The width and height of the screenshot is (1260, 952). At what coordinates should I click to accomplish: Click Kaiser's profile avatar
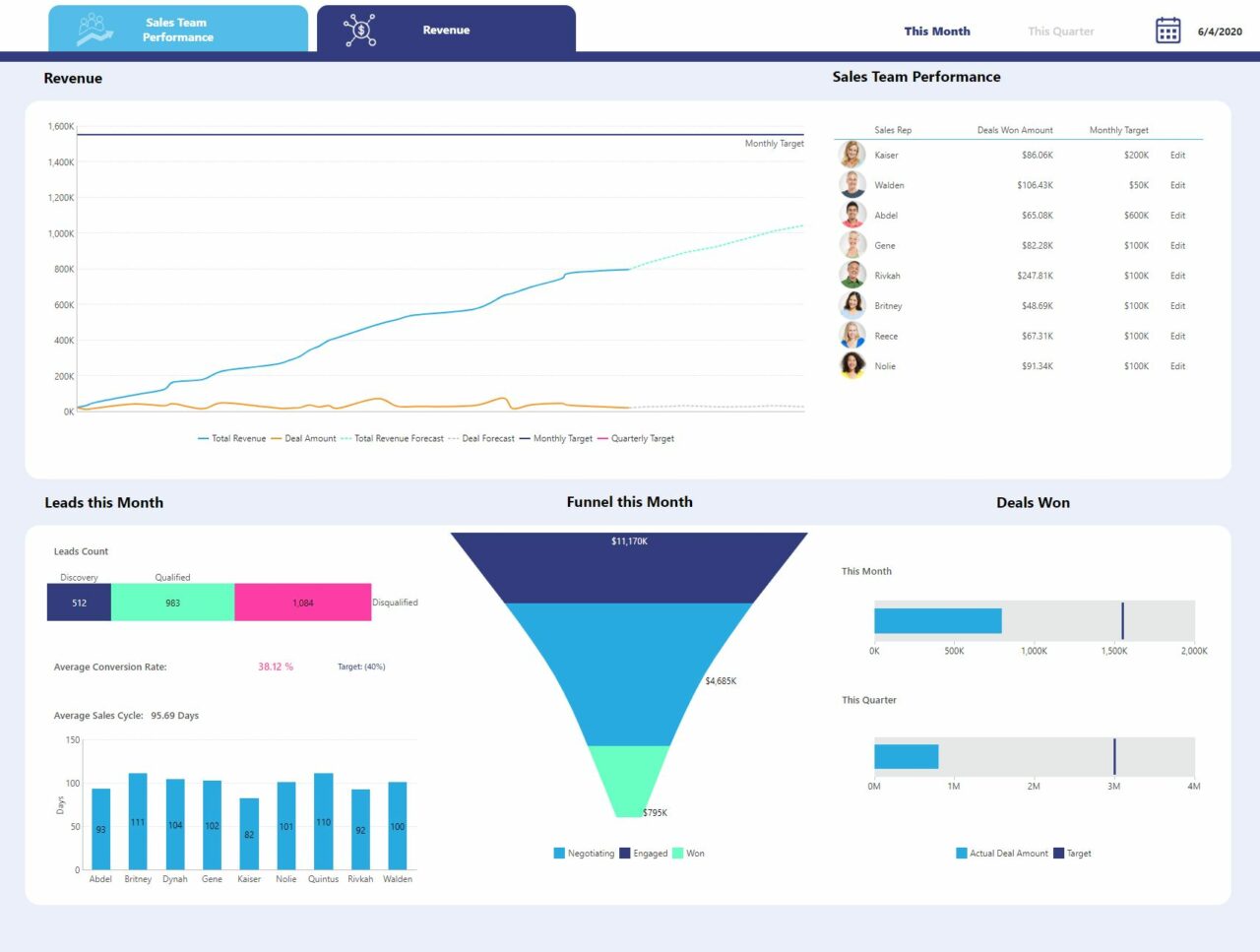851,155
